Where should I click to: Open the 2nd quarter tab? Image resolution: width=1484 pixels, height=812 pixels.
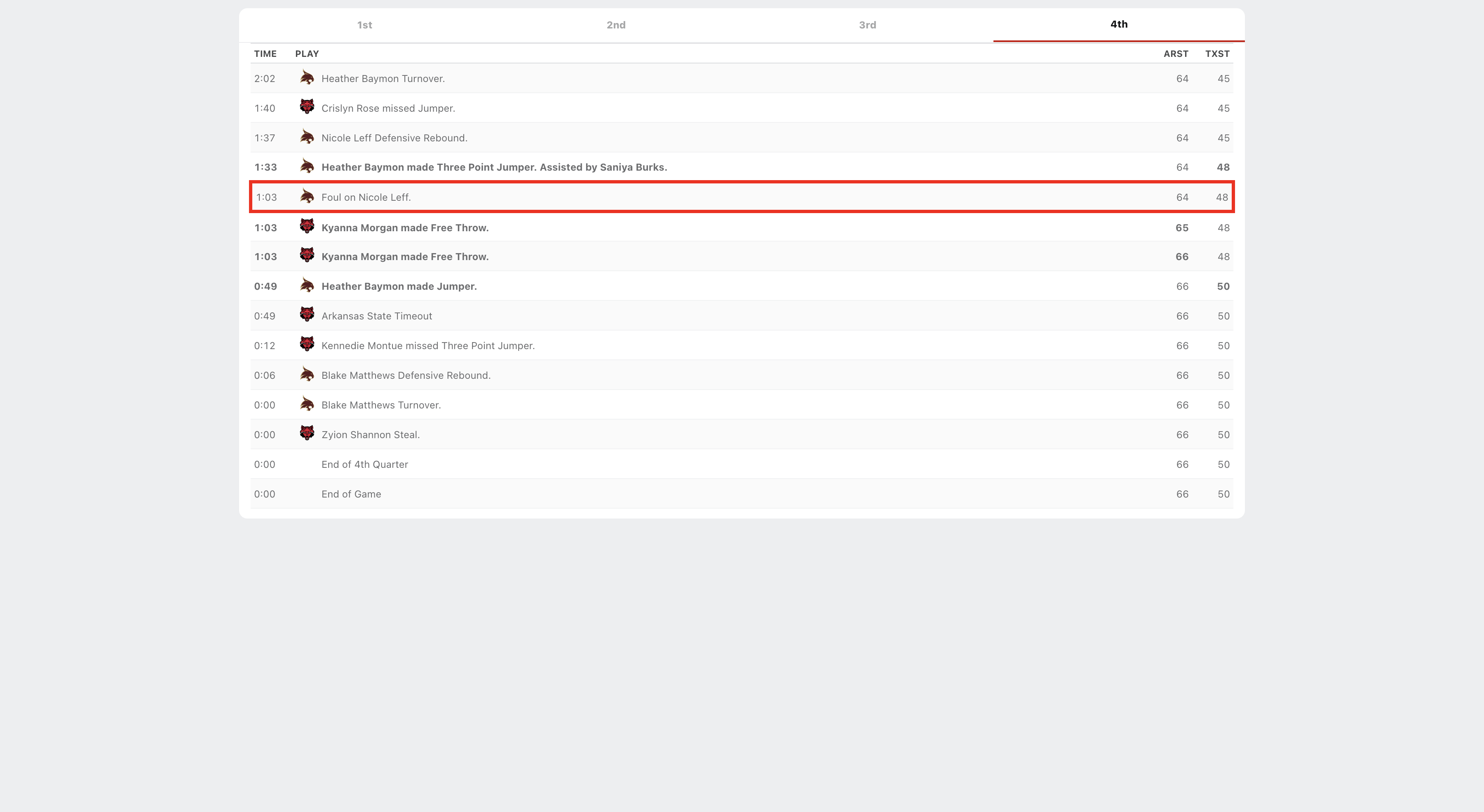point(616,25)
